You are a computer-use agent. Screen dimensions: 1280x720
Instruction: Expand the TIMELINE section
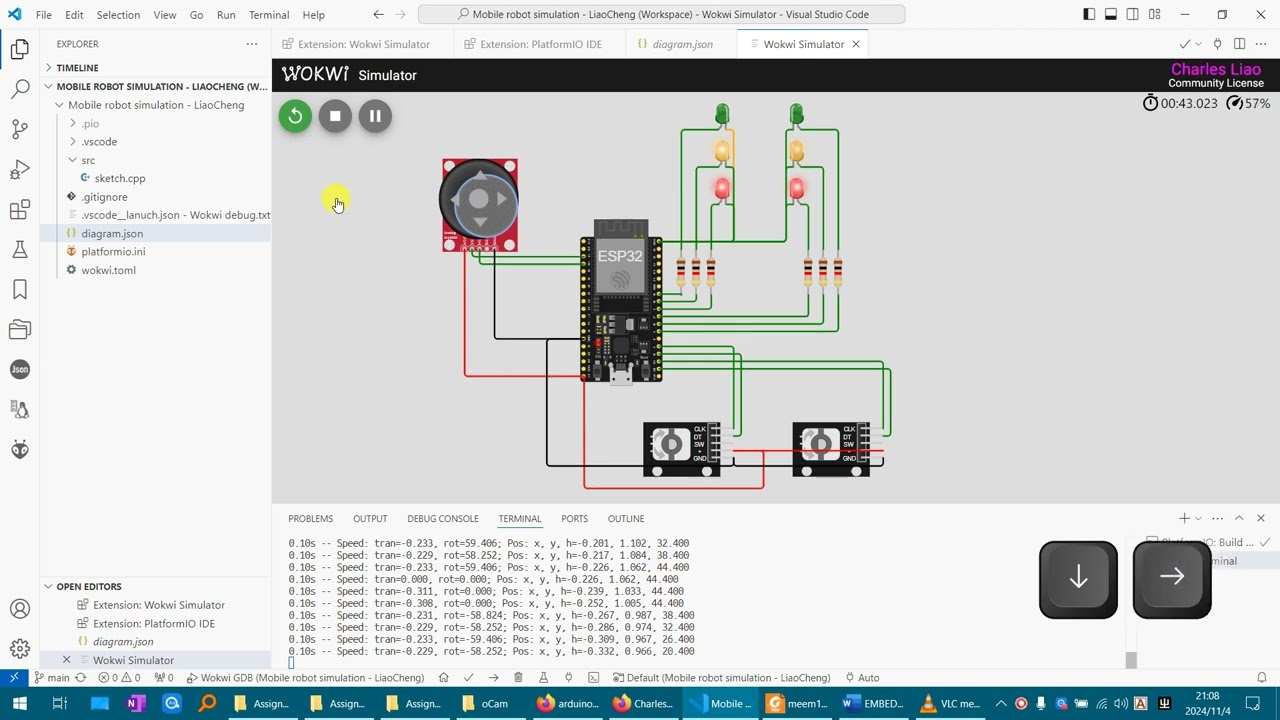click(x=155, y=68)
